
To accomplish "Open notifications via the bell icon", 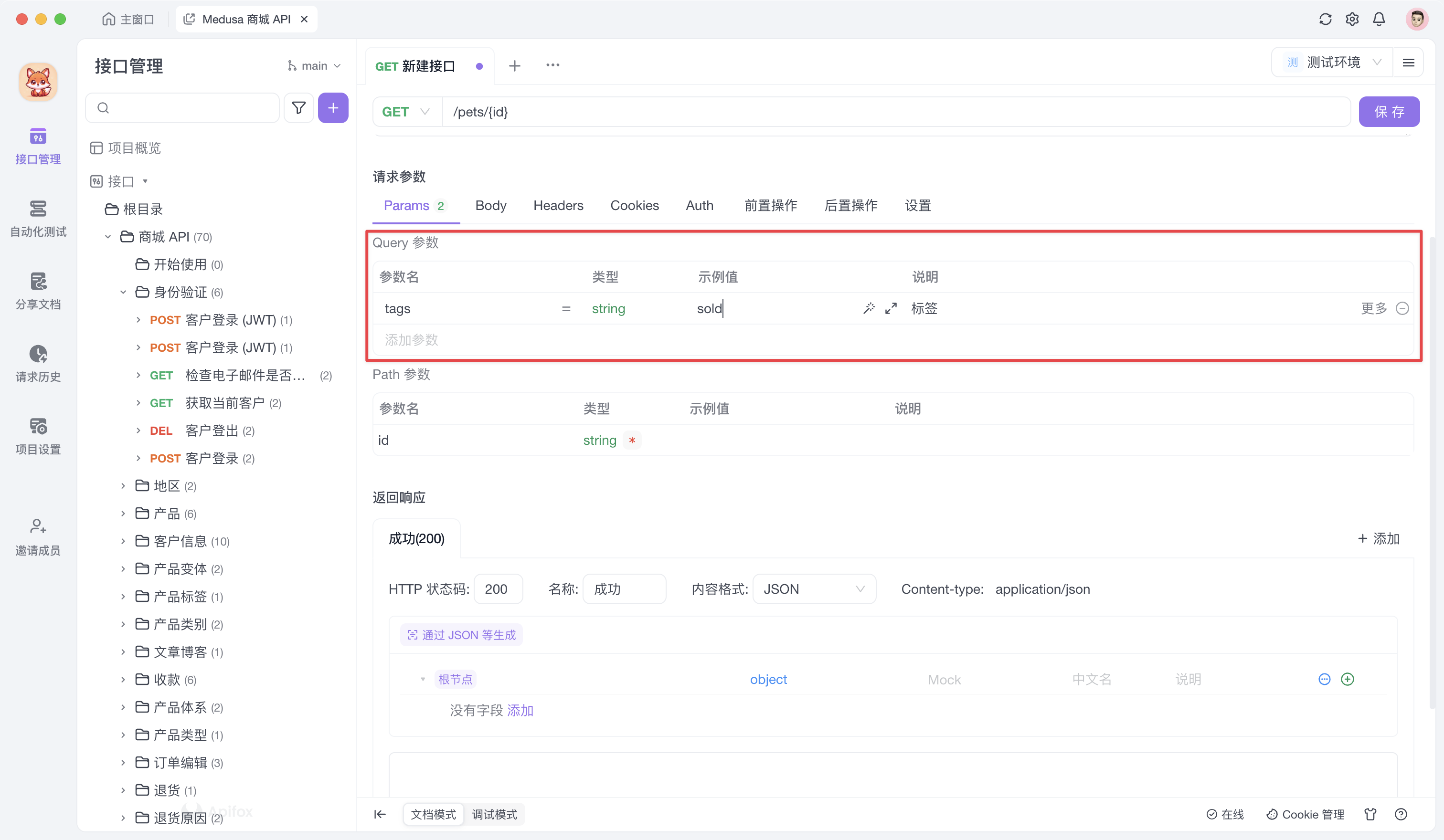I will click(x=1379, y=18).
